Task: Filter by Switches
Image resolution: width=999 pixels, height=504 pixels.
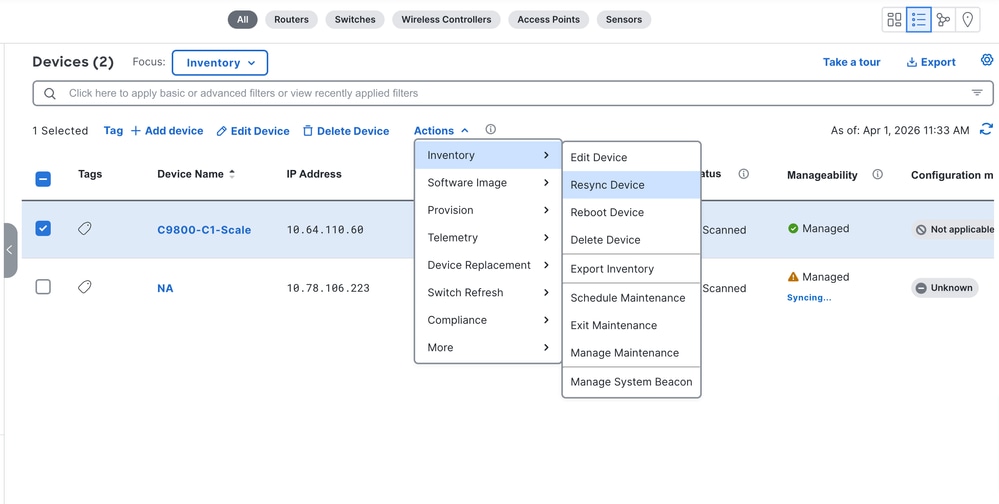Action: [355, 20]
